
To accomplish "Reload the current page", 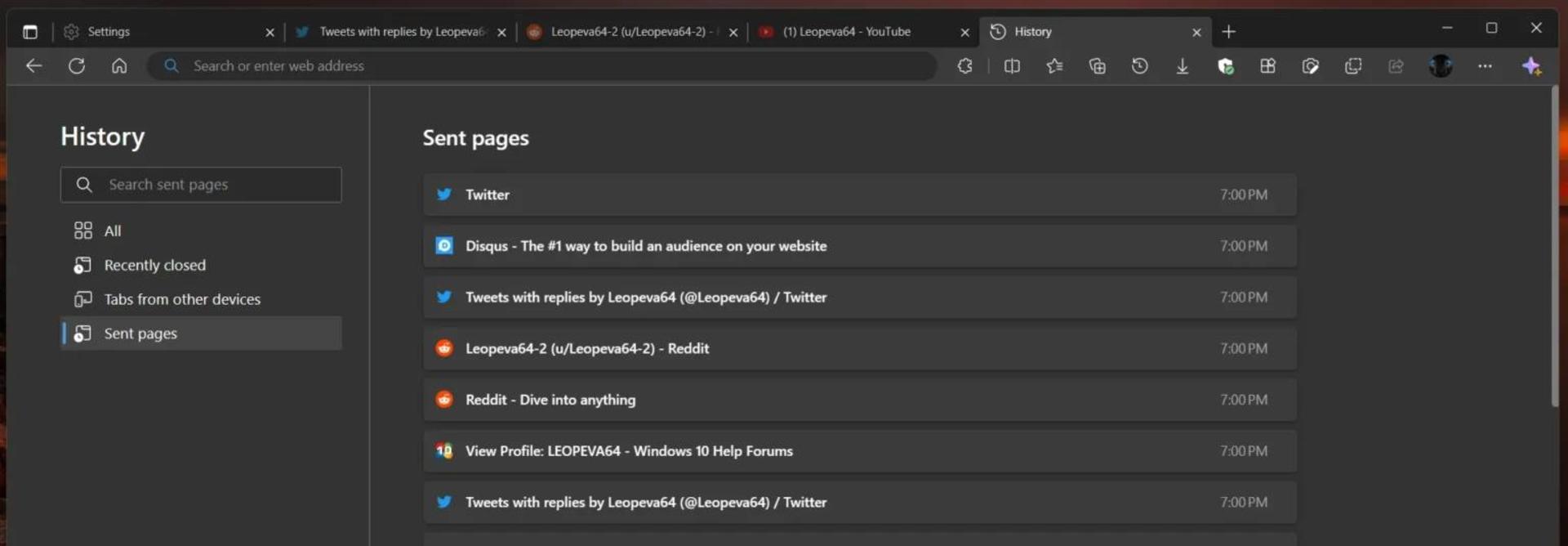I will pyautogui.click(x=77, y=66).
